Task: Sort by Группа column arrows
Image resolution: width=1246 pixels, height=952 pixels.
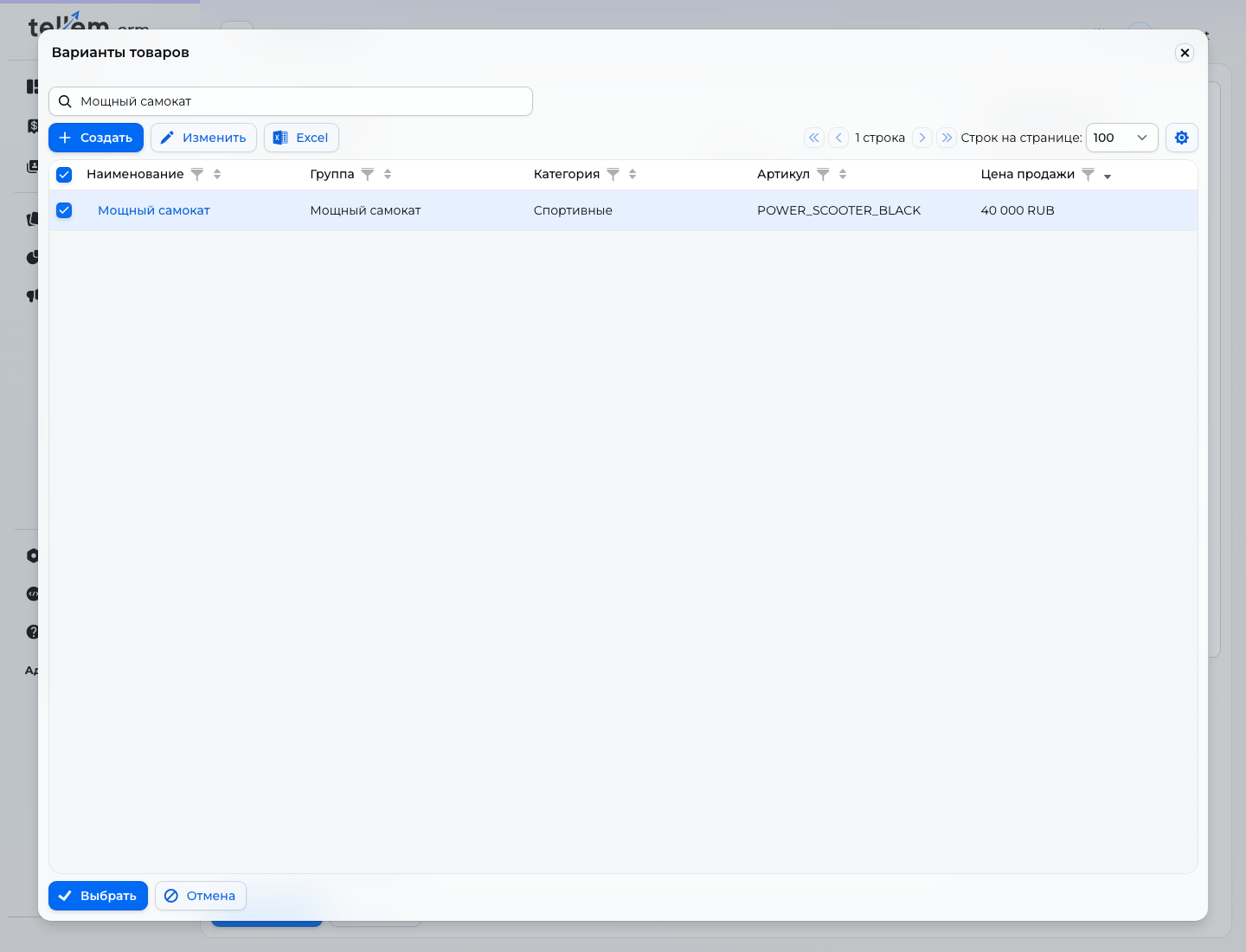Action: pyautogui.click(x=388, y=175)
